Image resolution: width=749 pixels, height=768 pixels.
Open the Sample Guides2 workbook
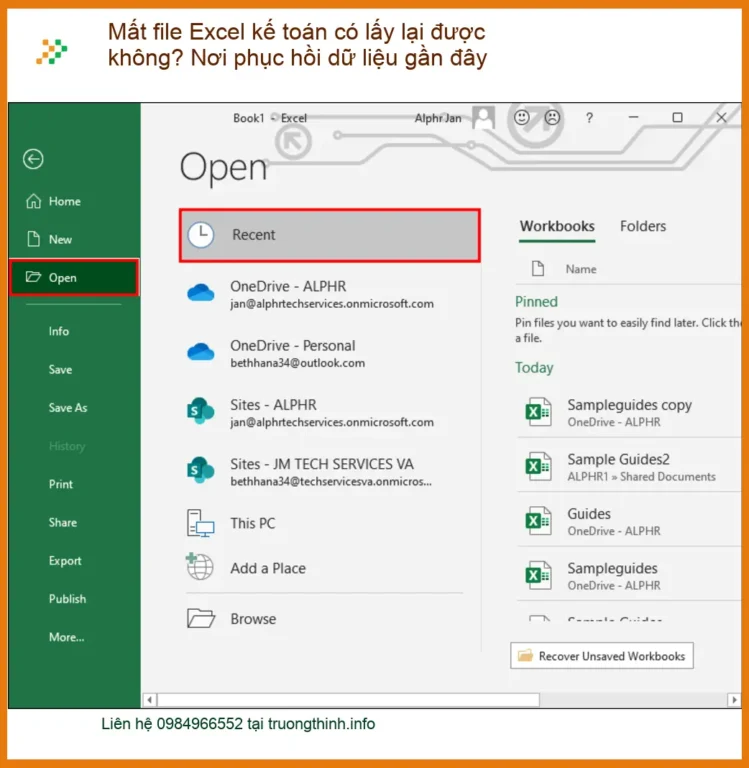pyautogui.click(x=629, y=467)
